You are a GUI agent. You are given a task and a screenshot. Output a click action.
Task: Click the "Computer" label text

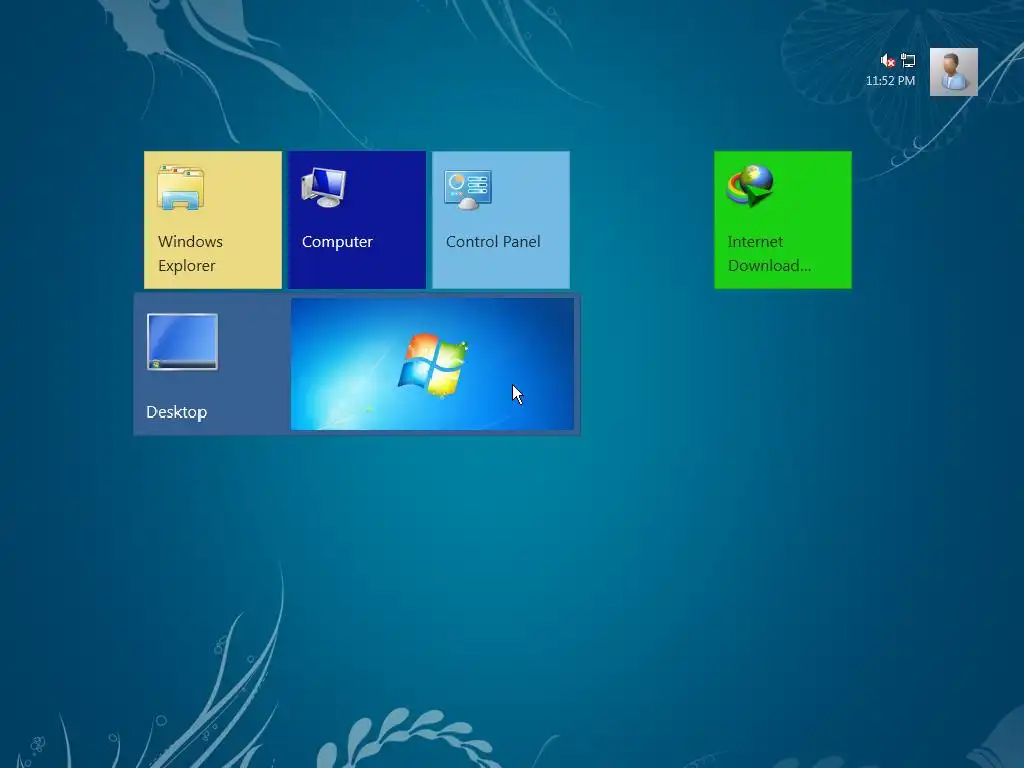pos(337,242)
